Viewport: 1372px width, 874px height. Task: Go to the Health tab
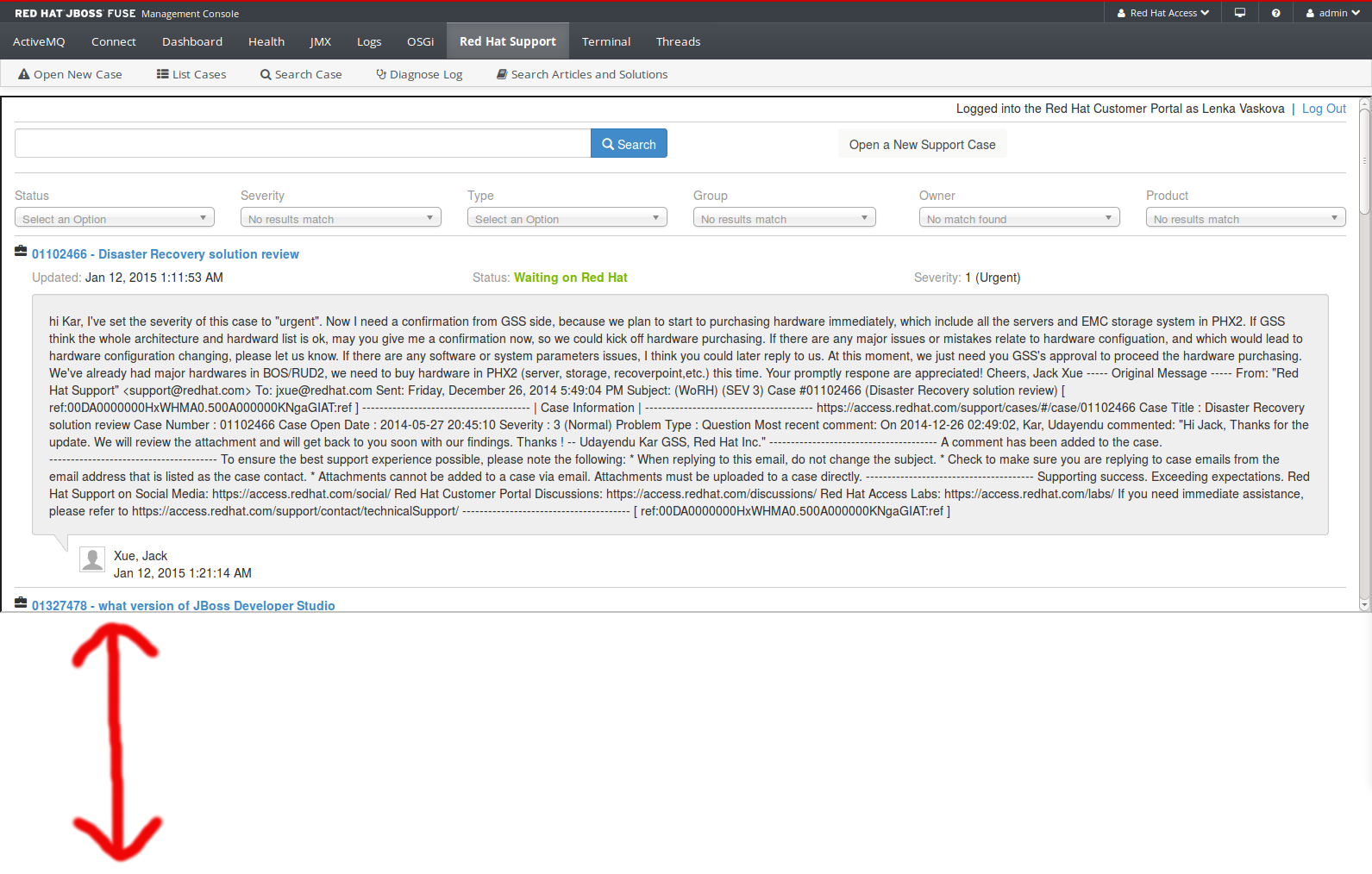coord(266,41)
